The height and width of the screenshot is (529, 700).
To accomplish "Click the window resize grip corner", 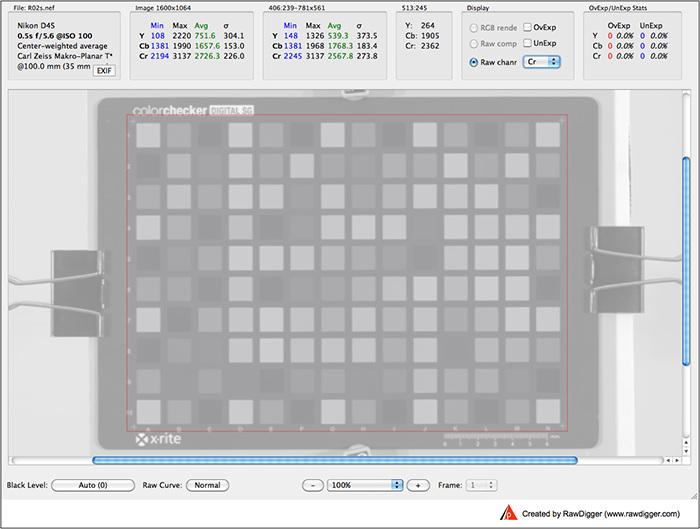I will coord(694,495).
